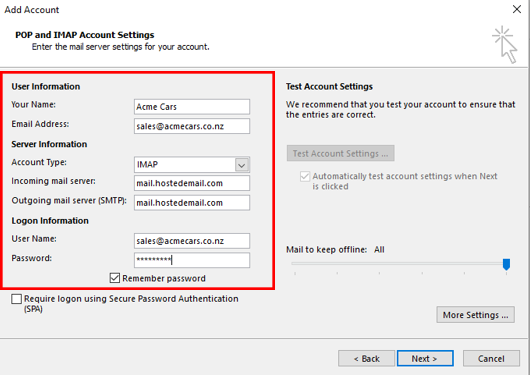Screen dimensions: 530x376
Task: Open the Account Type dropdown arrow
Action: tap(242, 165)
